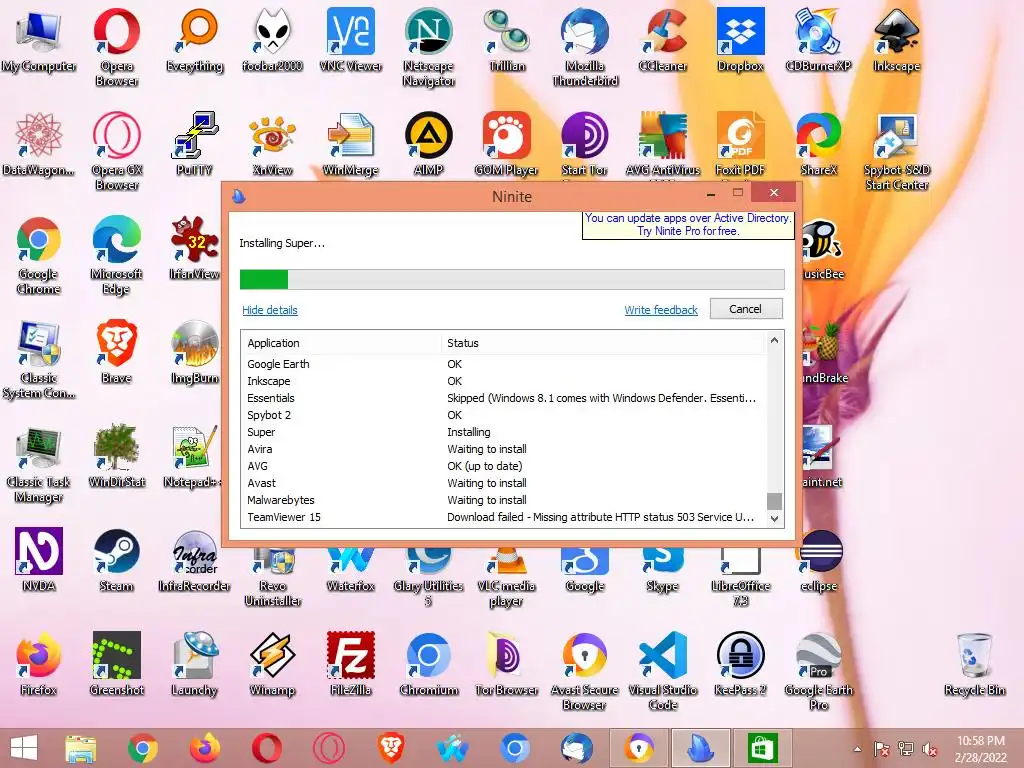1024x768 pixels.
Task: Select the Google Earth list row
Action: pyautogui.click(x=504, y=364)
